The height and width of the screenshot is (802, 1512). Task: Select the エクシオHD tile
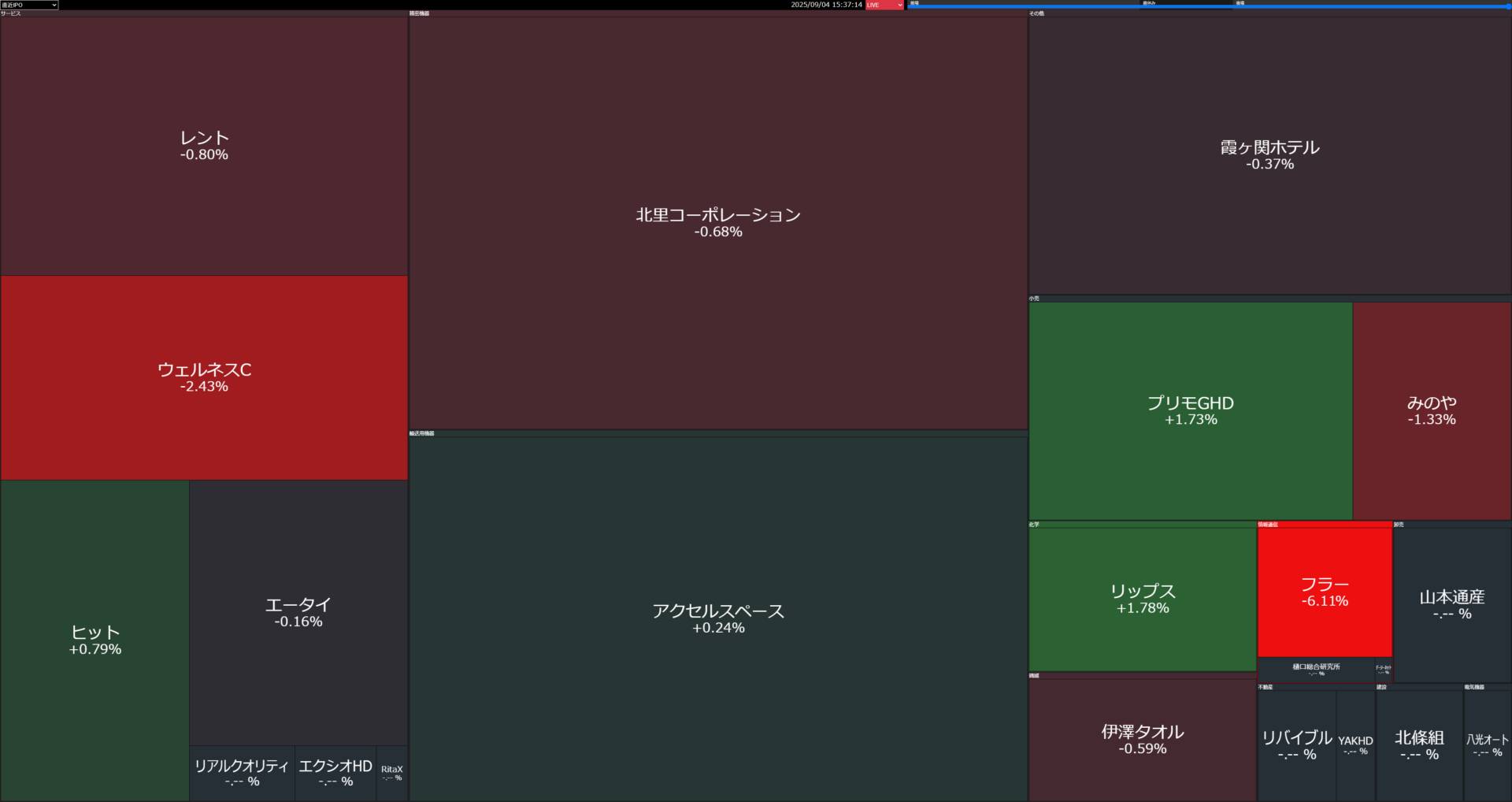pyautogui.click(x=335, y=773)
